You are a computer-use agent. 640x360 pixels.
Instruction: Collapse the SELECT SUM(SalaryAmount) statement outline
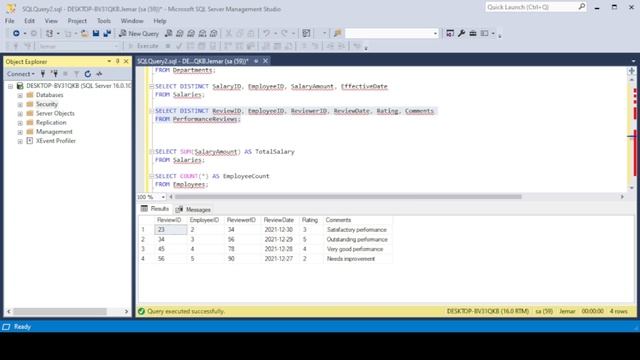[151, 152]
